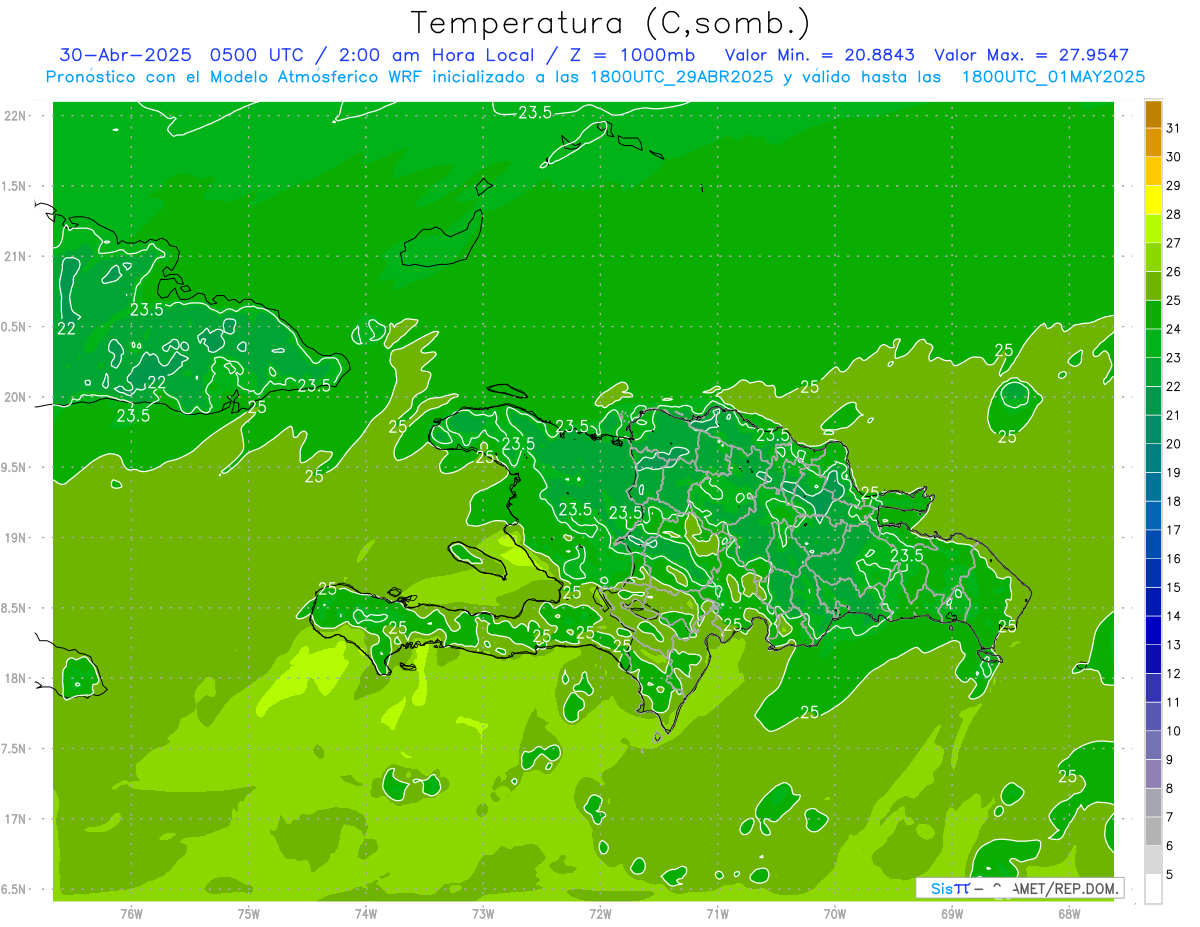Click the purple color bar segment between 8 and 9
Viewport: 1200px width, 927px height.
[x=1153, y=774]
